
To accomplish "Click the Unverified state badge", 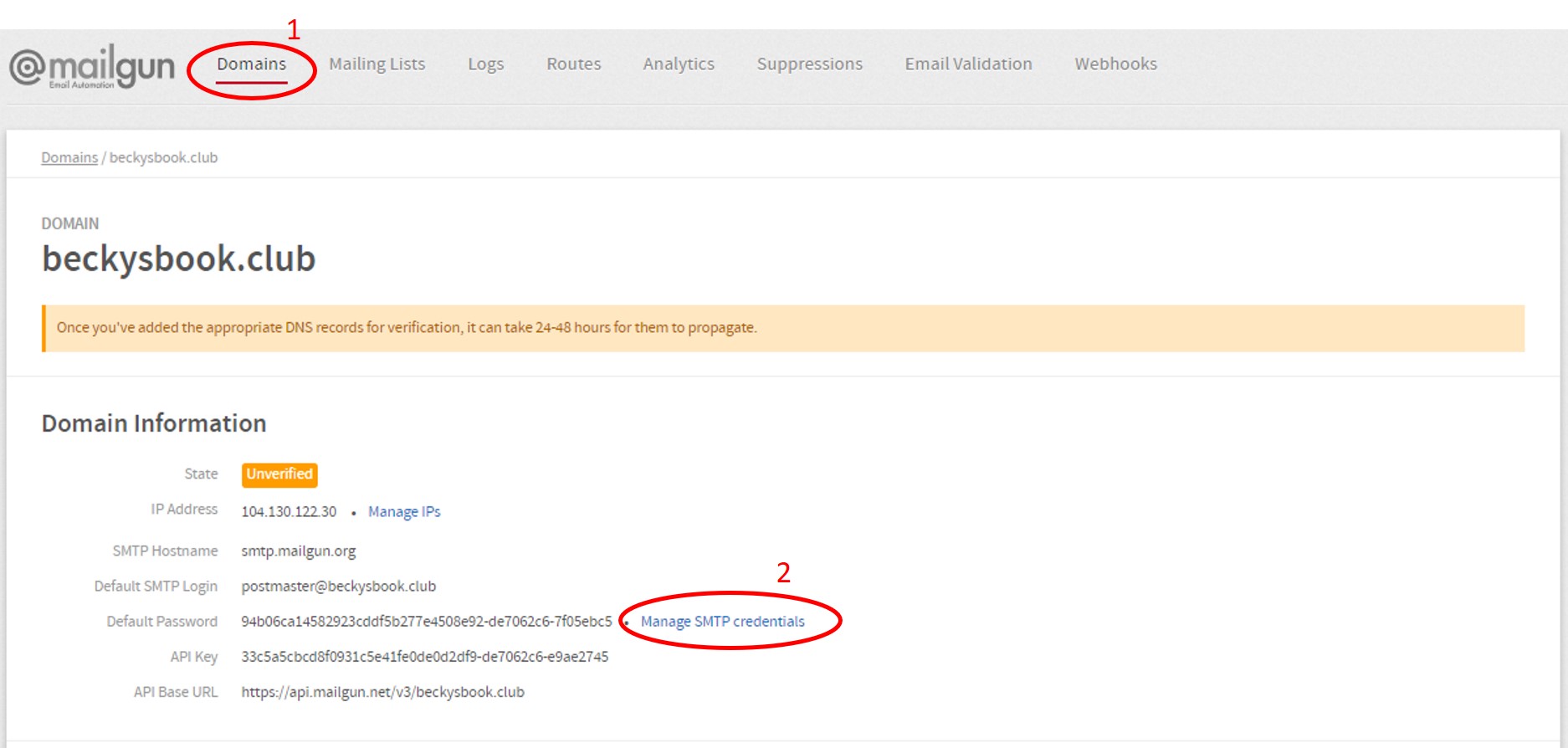I will click(x=279, y=474).
